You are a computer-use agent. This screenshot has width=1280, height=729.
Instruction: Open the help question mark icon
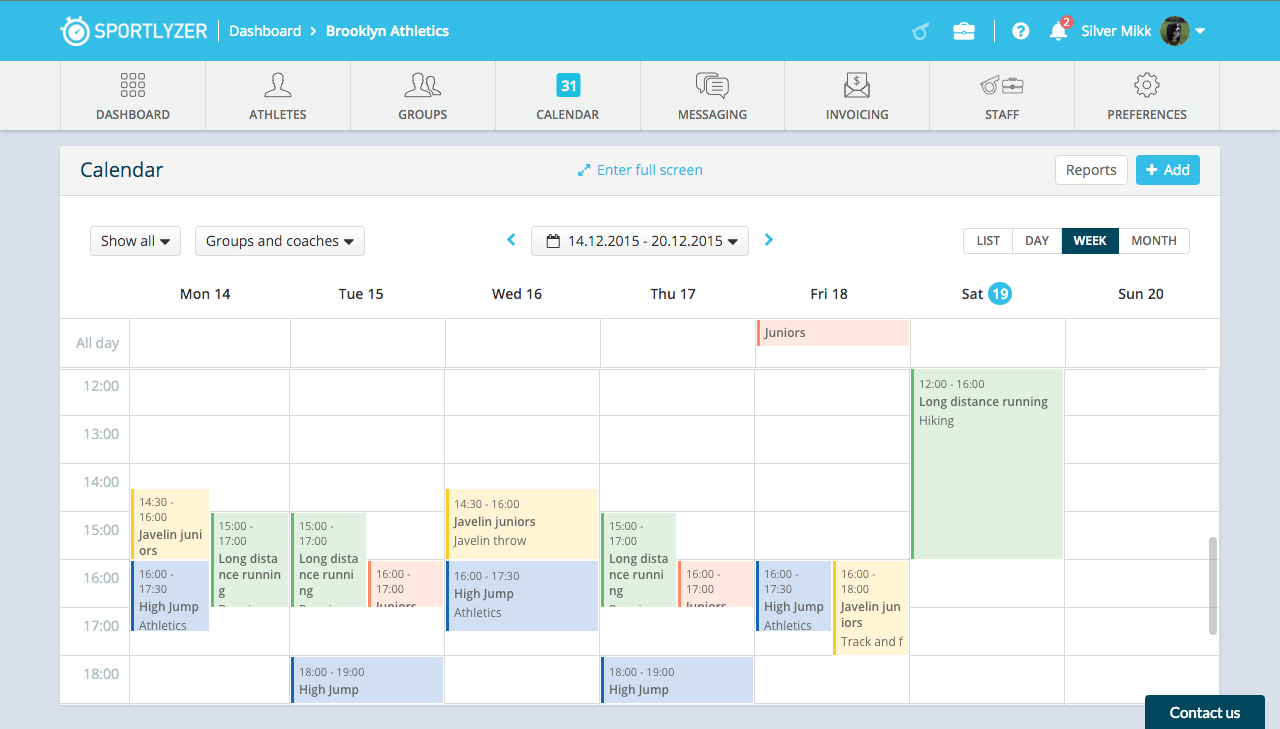point(1020,31)
